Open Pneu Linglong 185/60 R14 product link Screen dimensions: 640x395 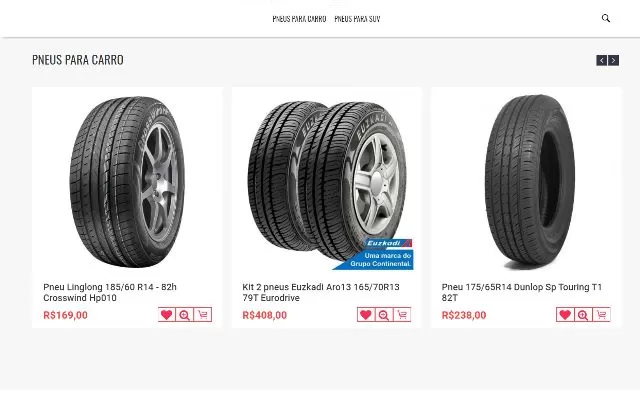point(110,292)
